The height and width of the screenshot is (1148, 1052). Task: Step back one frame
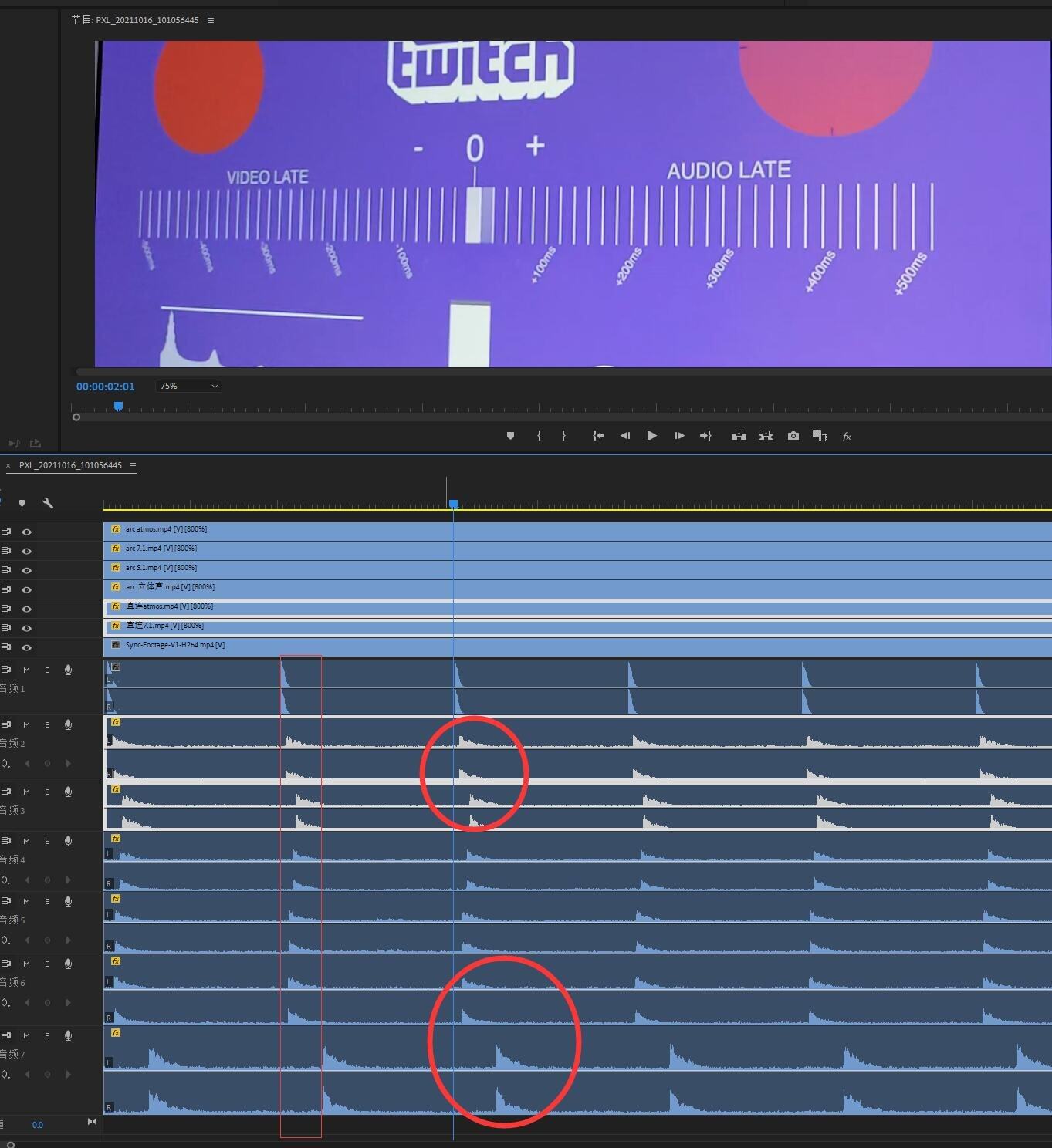coord(625,436)
